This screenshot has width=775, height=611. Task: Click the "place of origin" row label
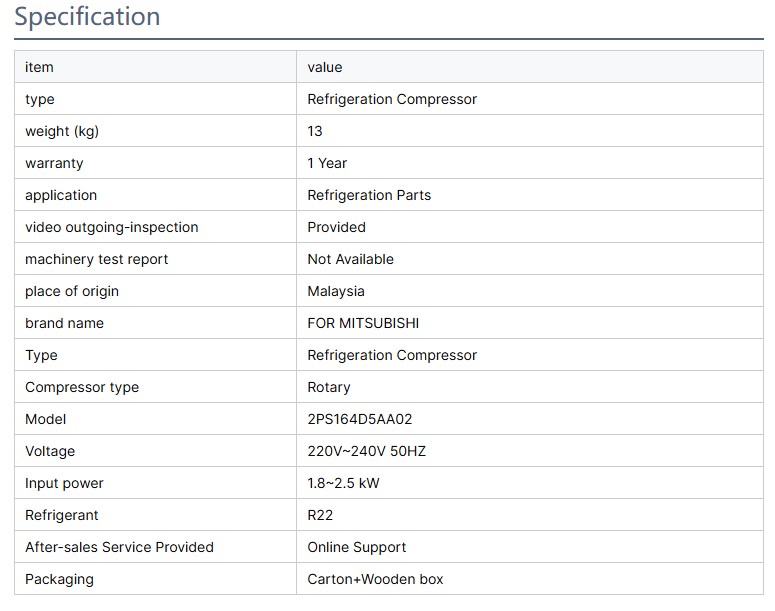tap(72, 291)
